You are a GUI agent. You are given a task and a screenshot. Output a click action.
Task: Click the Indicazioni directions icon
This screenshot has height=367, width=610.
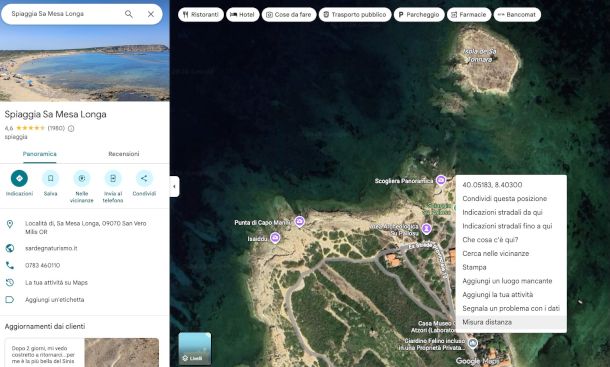(x=19, y=178)
